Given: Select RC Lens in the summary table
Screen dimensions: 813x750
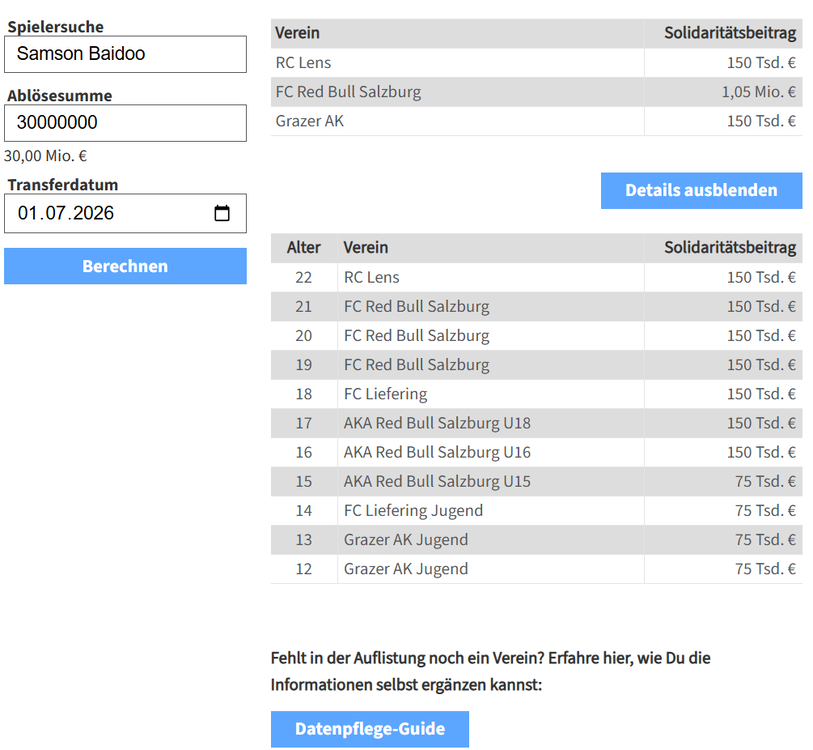Looking at the screenshot, I should (303, 63).
